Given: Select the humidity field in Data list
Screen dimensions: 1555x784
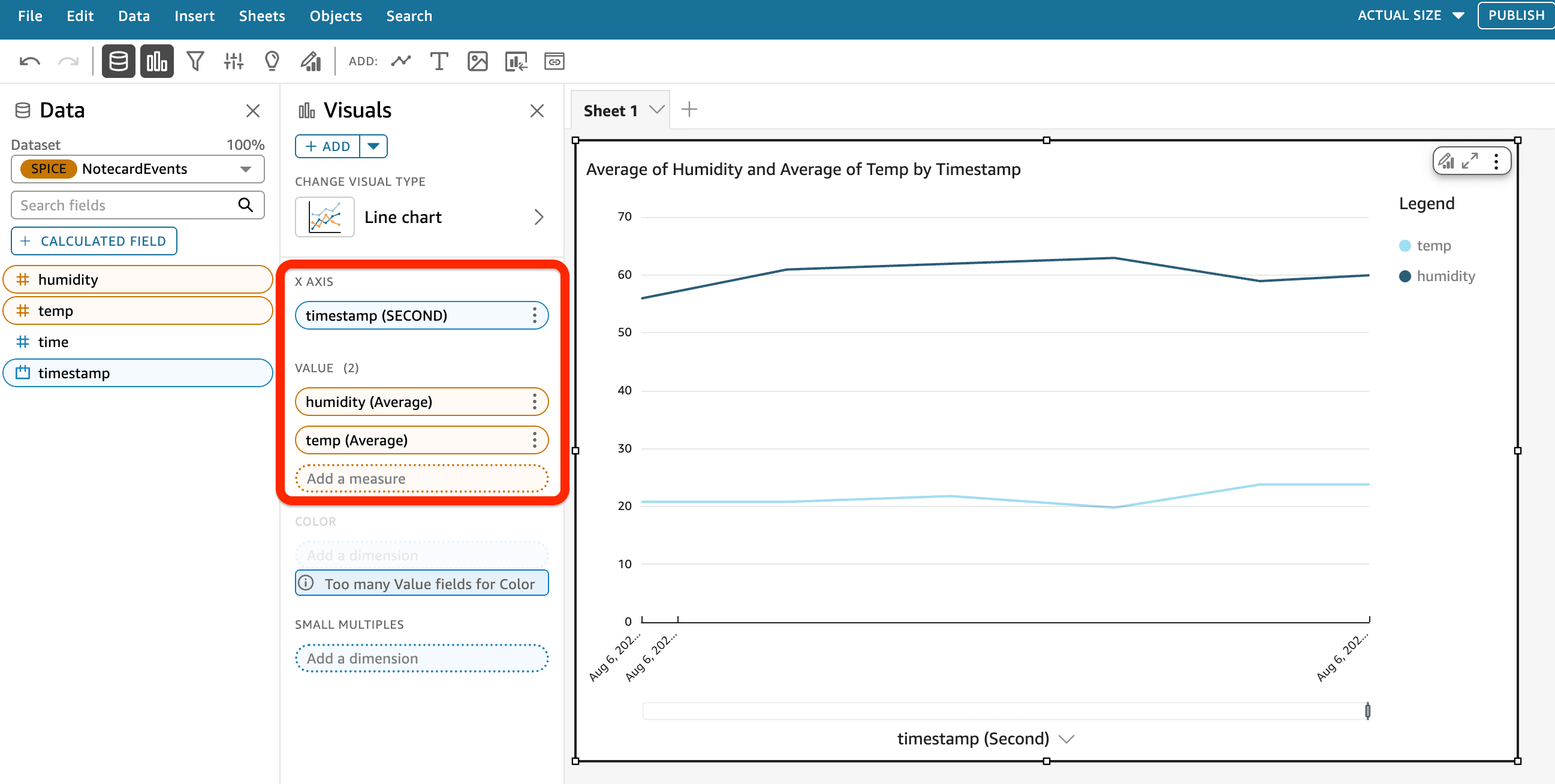Looking at the screenshot, I should pyautogui.click(x=138, y=279).
